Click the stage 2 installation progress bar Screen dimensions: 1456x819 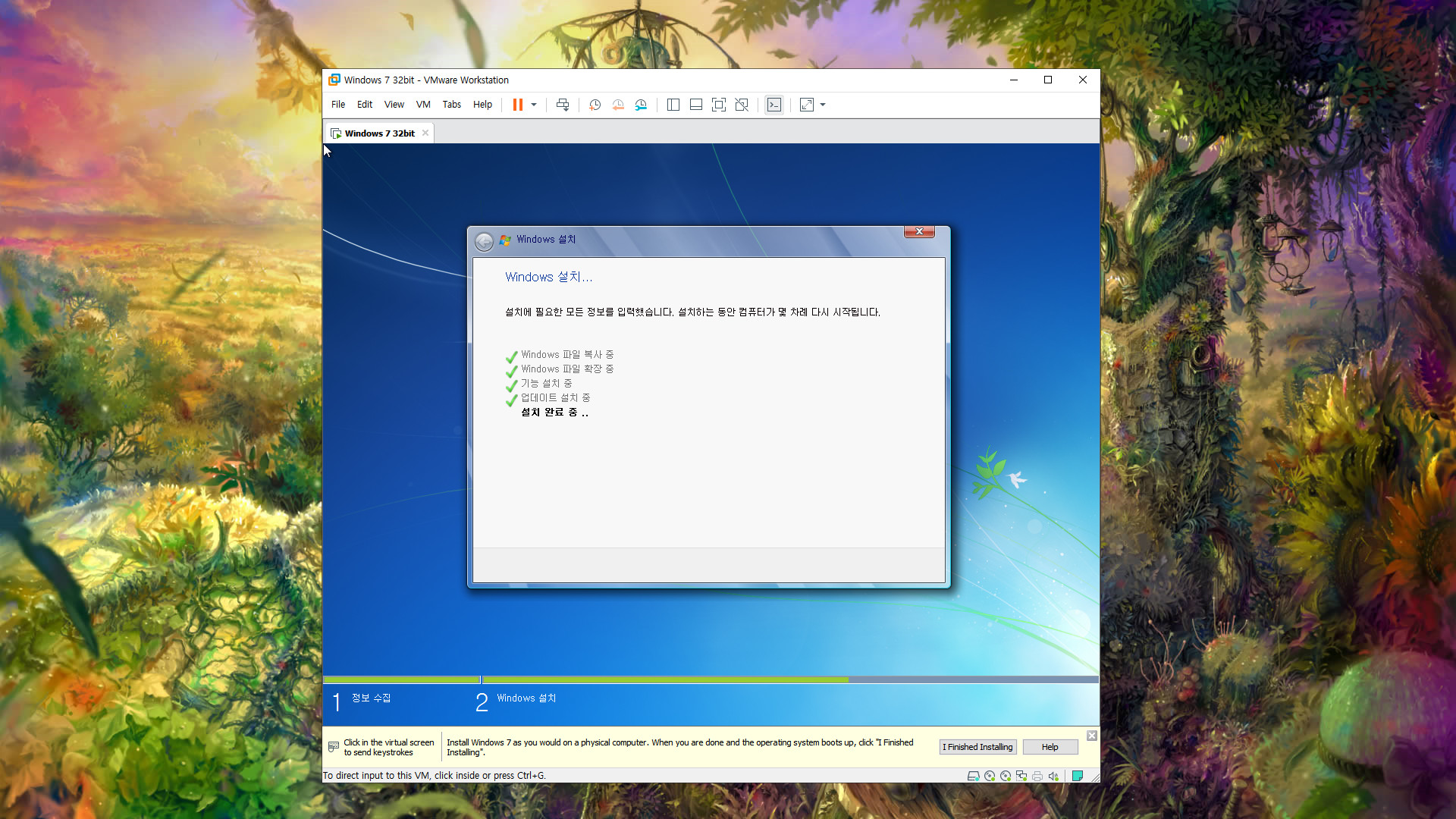[x=790, y=680]
